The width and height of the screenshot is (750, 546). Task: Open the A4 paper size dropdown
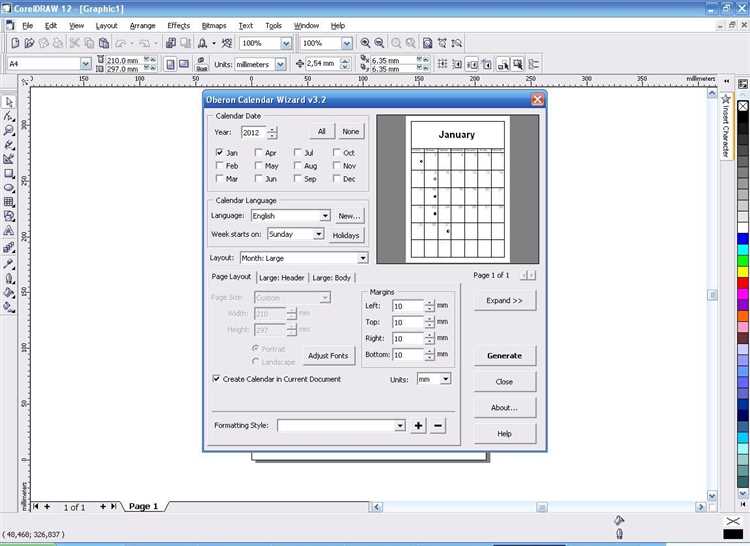pos(86,63)
